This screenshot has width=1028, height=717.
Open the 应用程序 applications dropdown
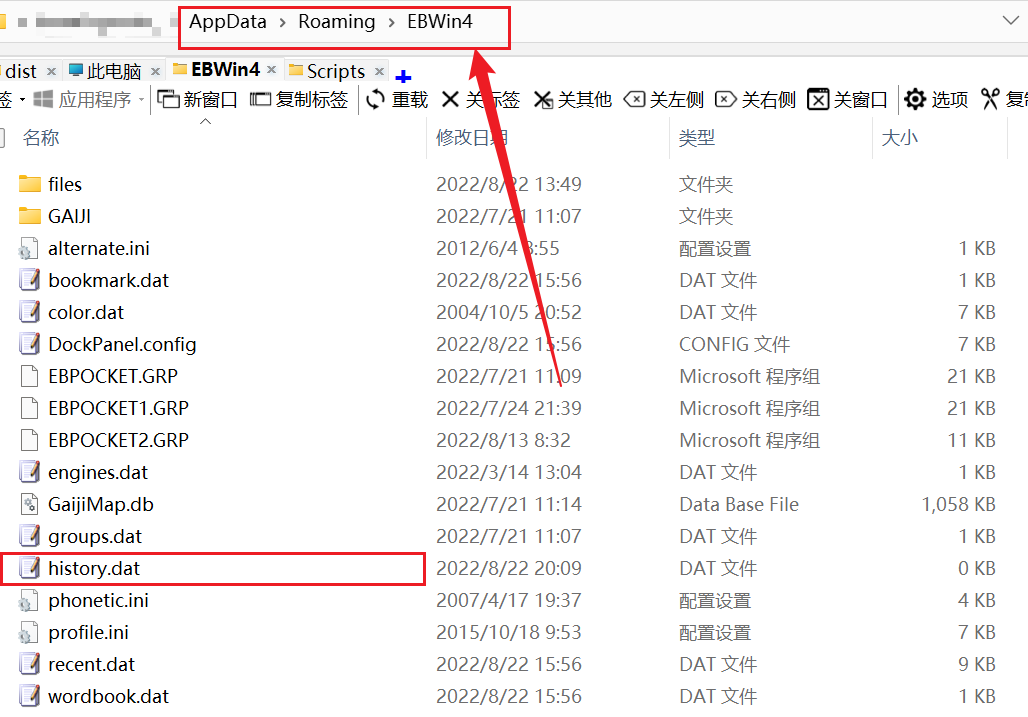click(90, 100)
